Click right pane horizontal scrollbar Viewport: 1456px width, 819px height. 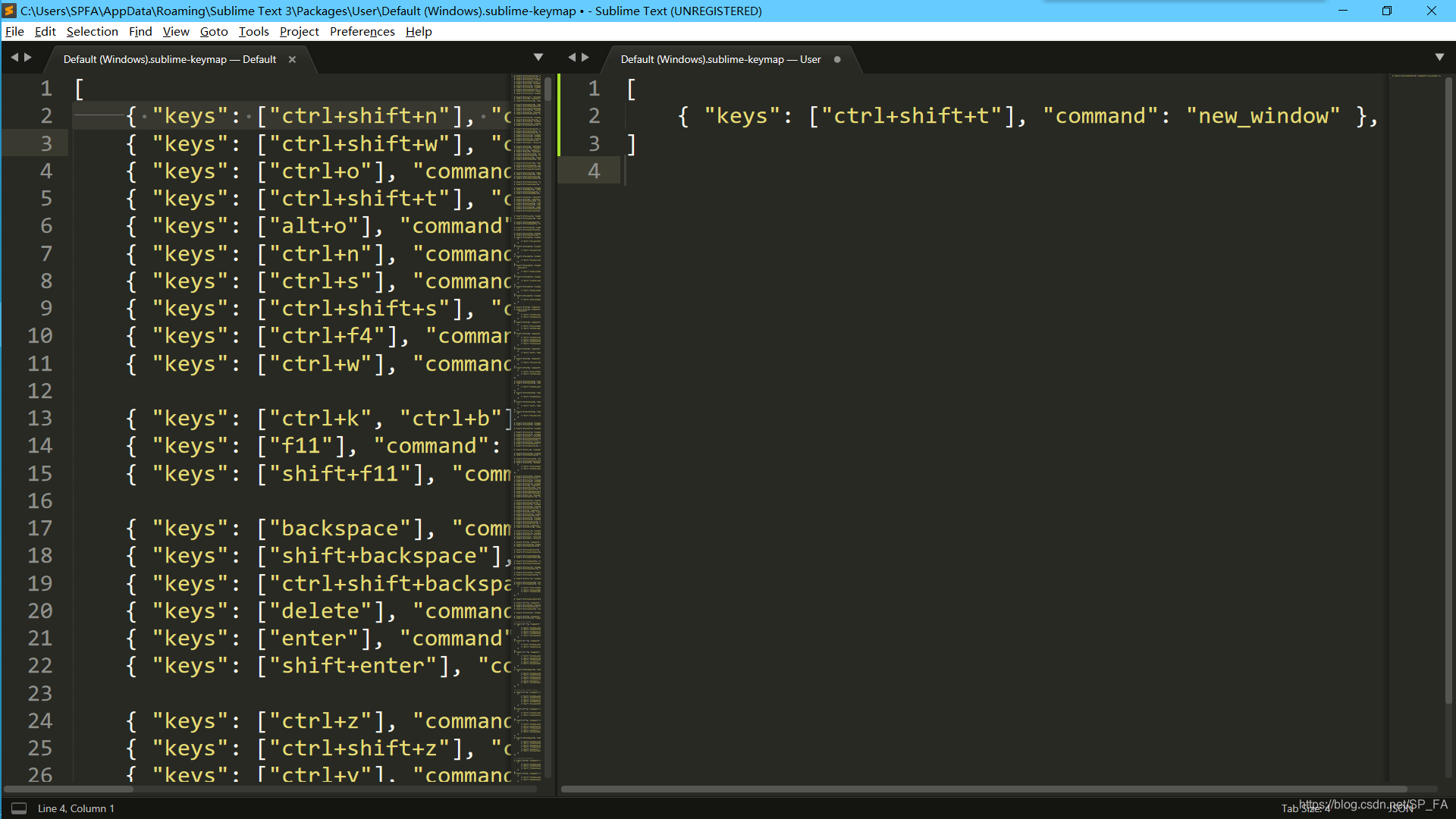[x=984, y=789]
